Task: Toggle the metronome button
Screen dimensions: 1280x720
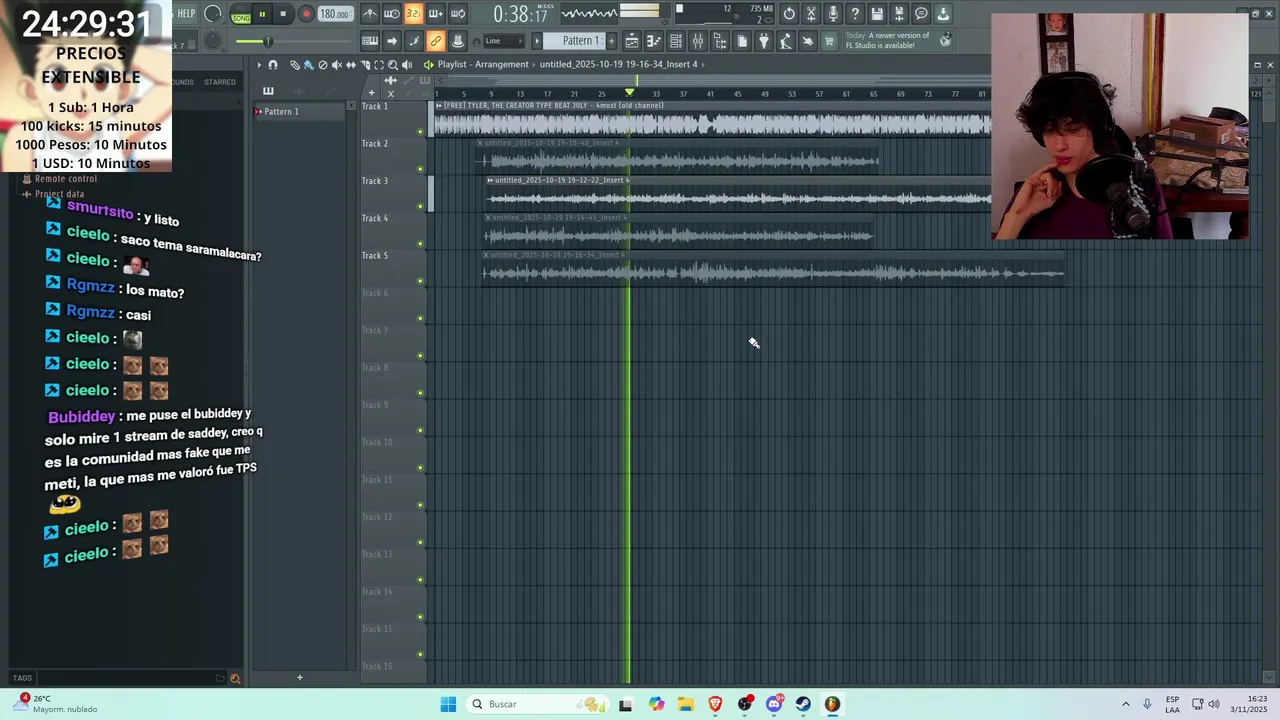Action: [x=370, y=14]
